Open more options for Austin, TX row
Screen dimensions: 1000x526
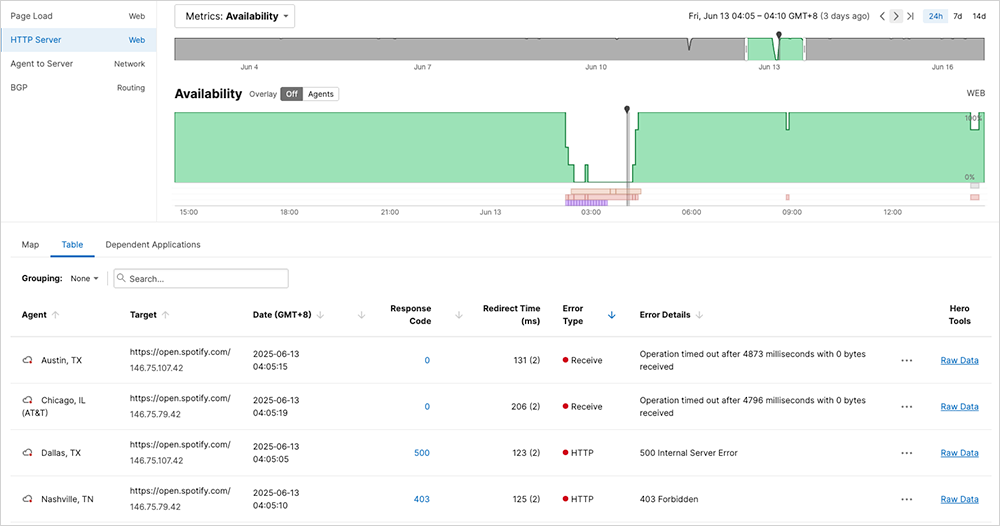906,360
